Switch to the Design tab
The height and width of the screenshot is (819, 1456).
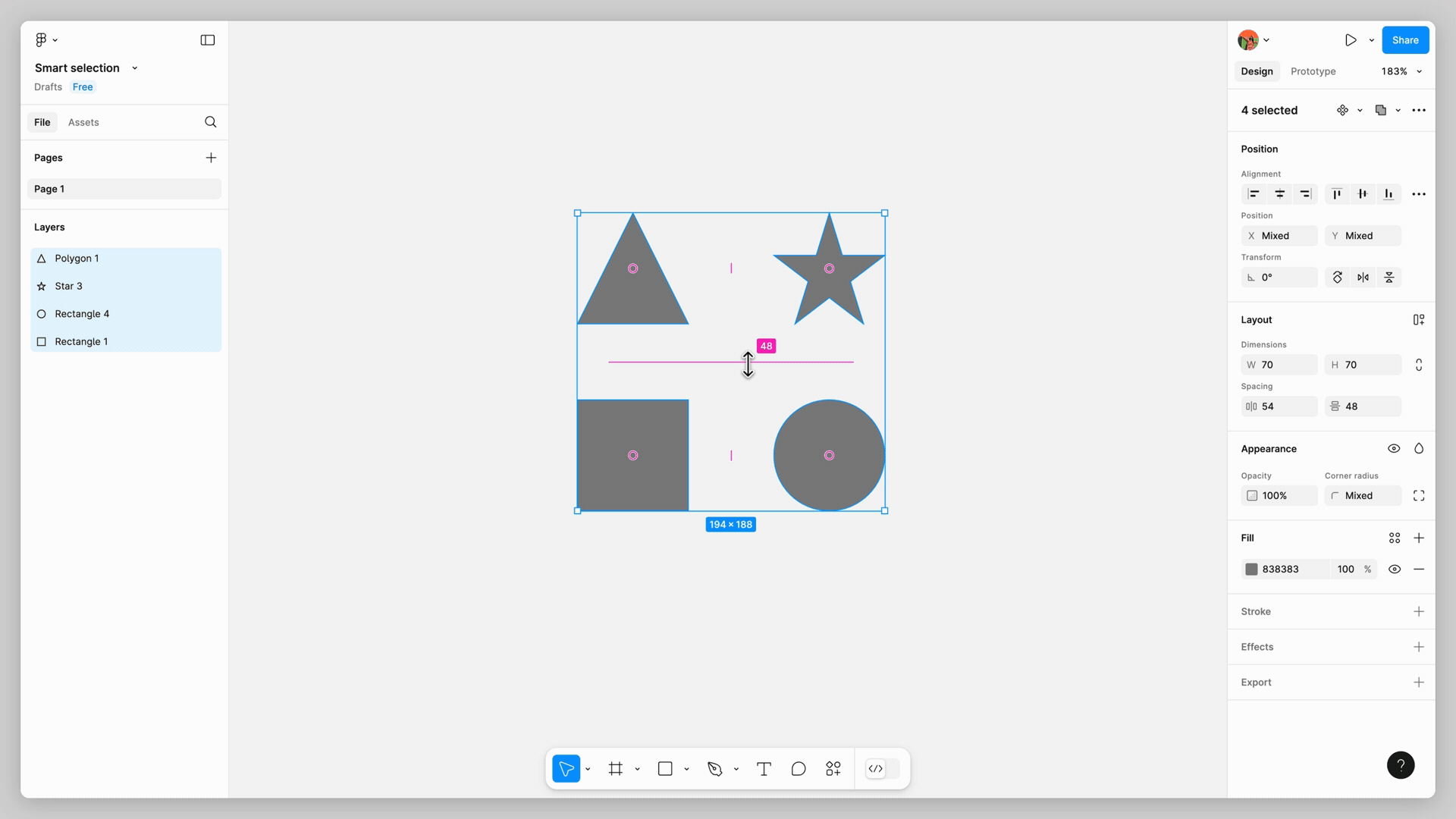tap(1257, 71)
